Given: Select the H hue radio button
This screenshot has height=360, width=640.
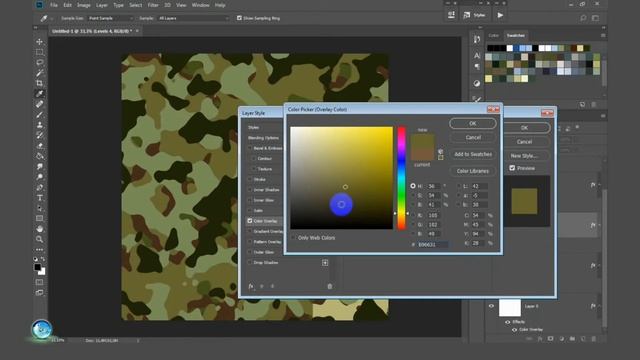Looking at the screenshot, I should [413, 186].
